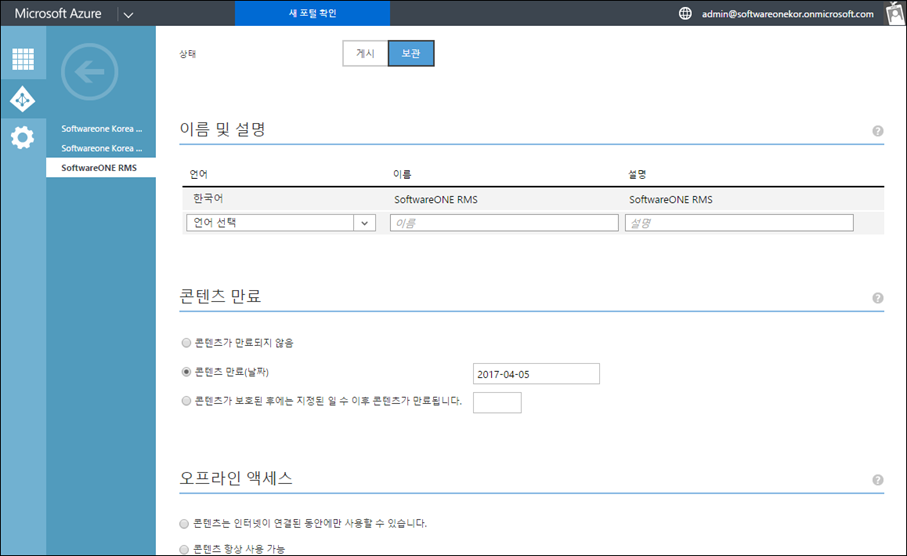Click the Microsoft Azure logo text
Image resolution: width=907 pixels, height=556 pixels.
click(58, 13)
